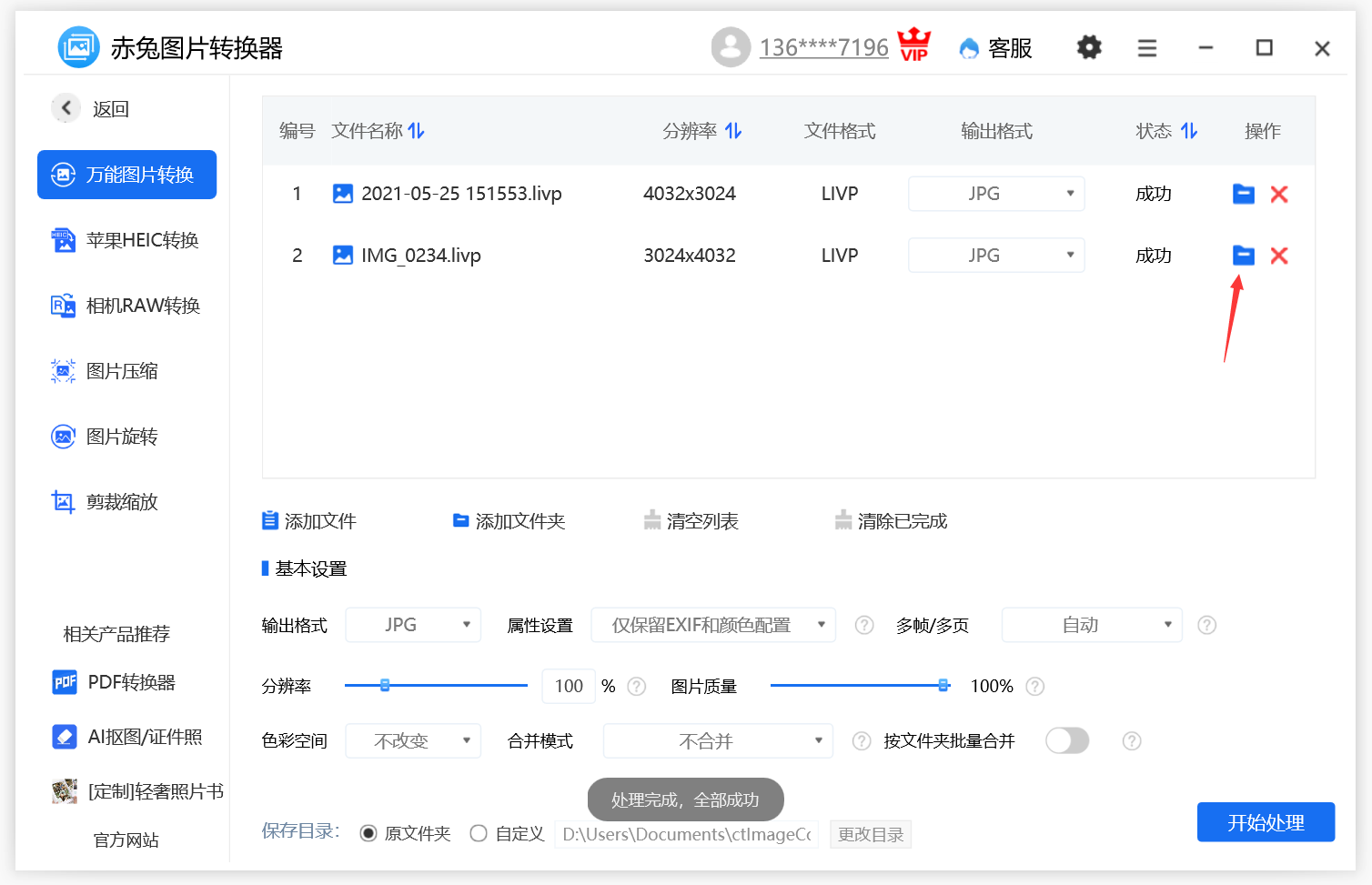Click the resolution 4032x3024 cell
The width and height of the screenshot is (1372, 885).
[690, 194]
